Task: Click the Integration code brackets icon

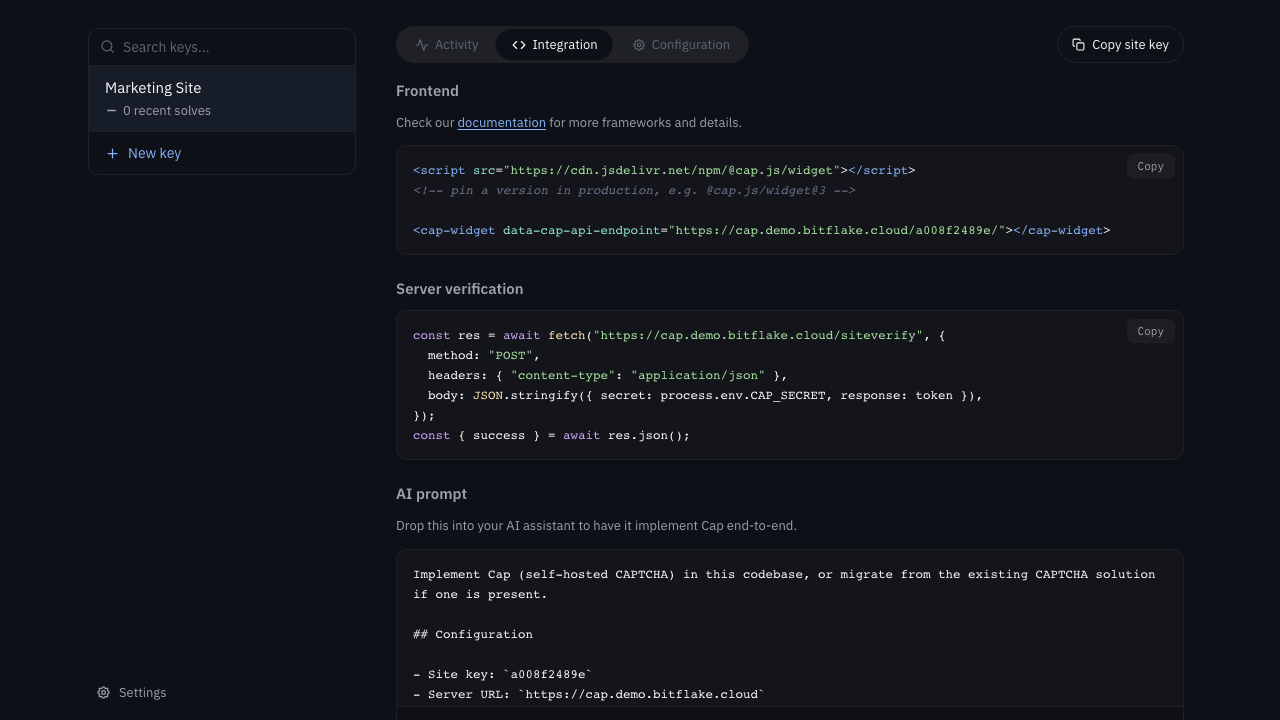Action: tap(519, 45)
